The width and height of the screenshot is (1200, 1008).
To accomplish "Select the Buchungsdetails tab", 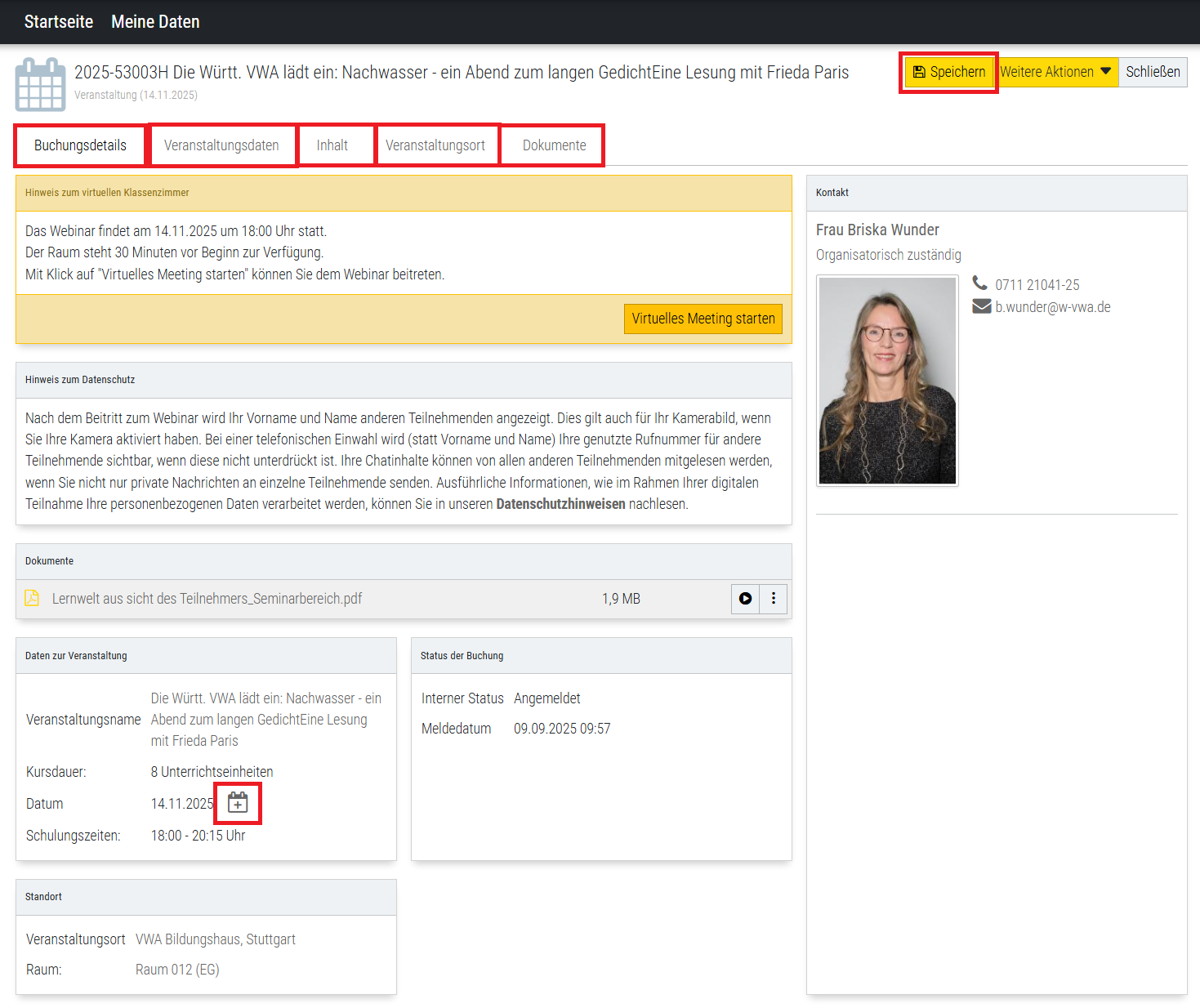I will 80,145.
